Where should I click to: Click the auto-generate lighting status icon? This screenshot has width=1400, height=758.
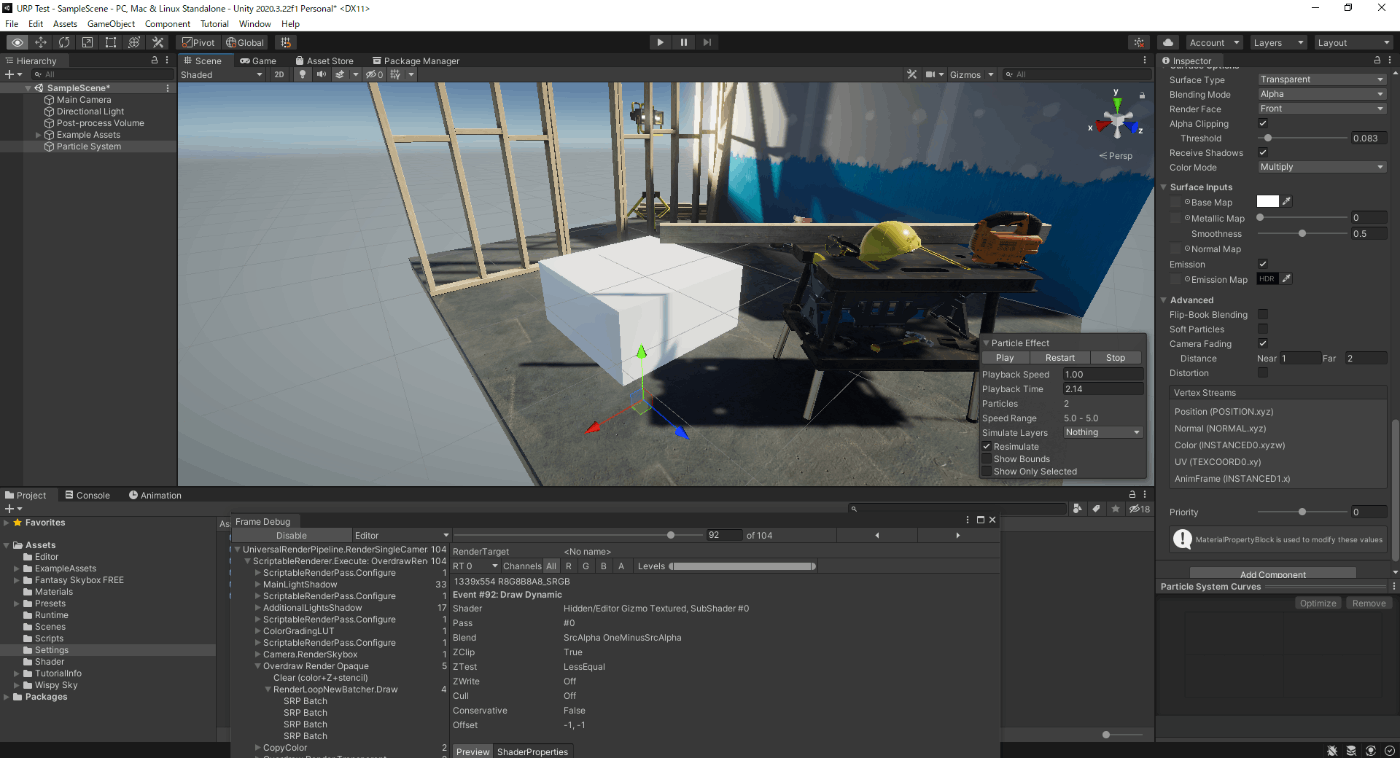click(x=1370, y=750)
